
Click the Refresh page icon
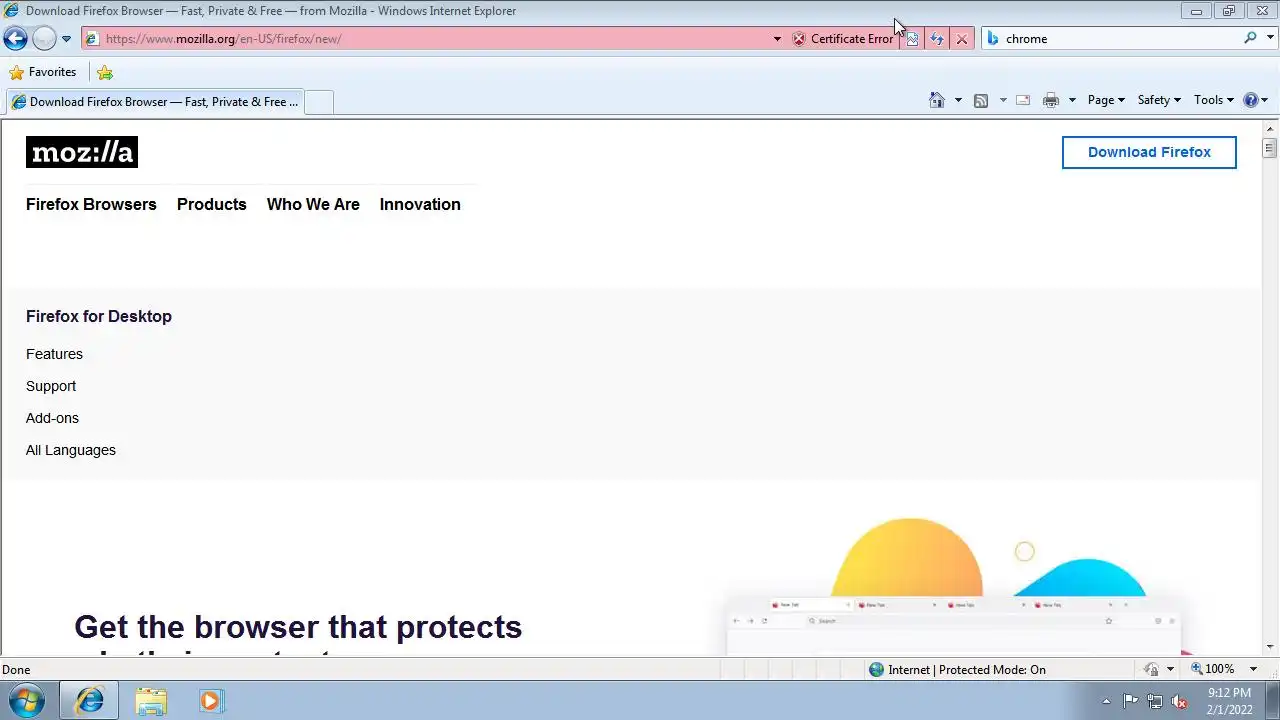pos(937,39)
